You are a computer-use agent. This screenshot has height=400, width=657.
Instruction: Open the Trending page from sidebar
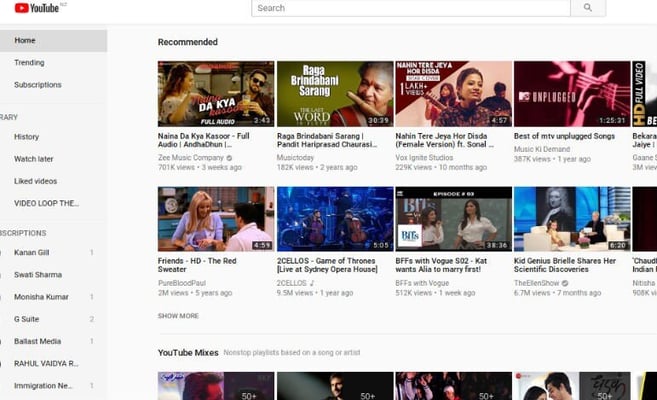click(29, 63)
